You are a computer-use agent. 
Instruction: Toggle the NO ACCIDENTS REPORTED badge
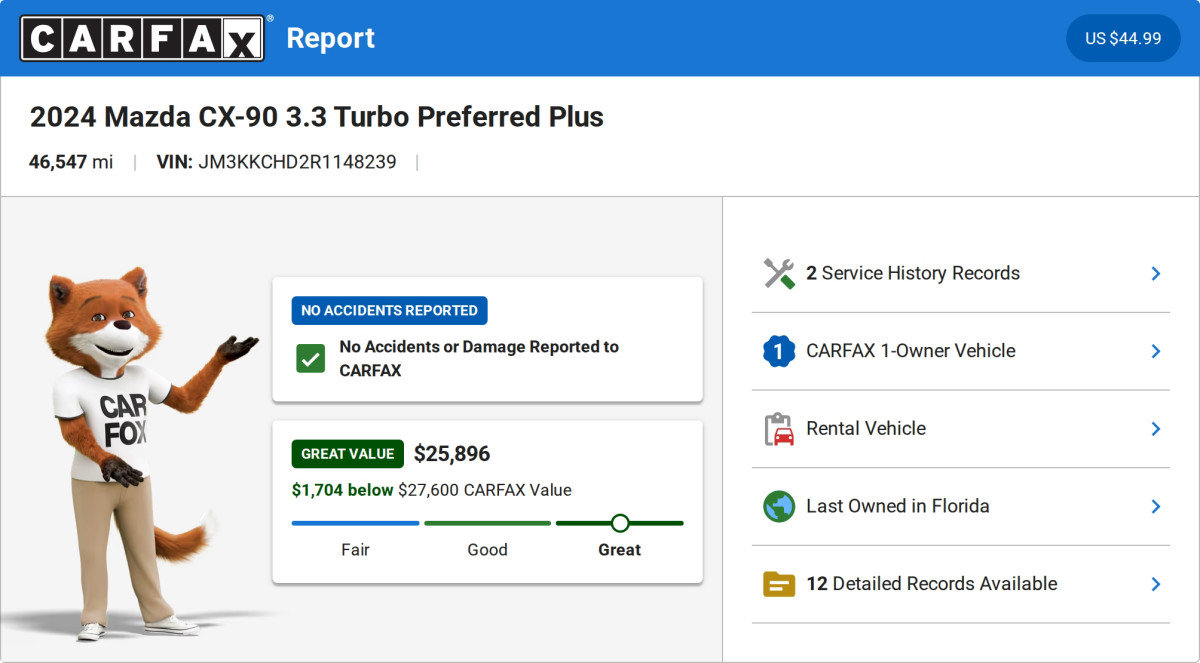(389, 310)
